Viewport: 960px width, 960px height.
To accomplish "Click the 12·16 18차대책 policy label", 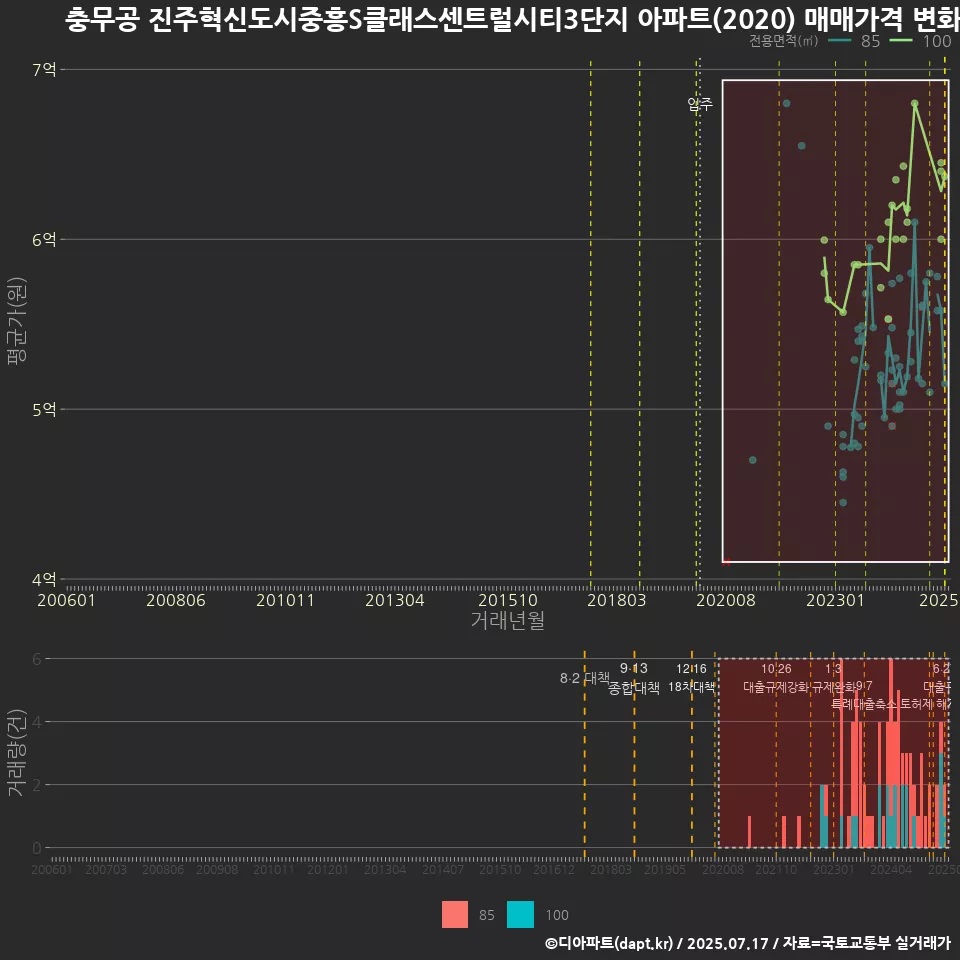I will click(x=691, y=678).
